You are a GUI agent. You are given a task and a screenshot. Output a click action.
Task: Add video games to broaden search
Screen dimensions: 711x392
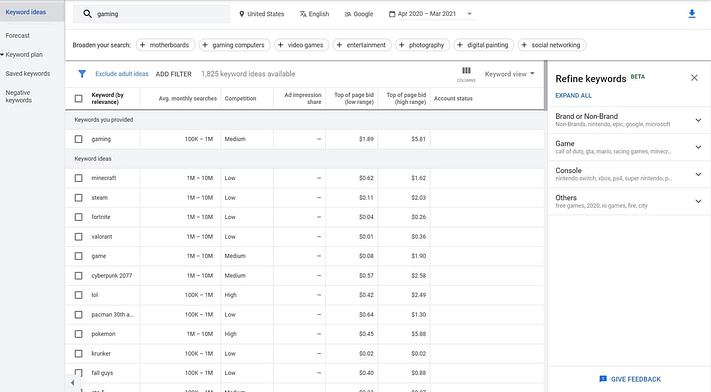[302, 45]
